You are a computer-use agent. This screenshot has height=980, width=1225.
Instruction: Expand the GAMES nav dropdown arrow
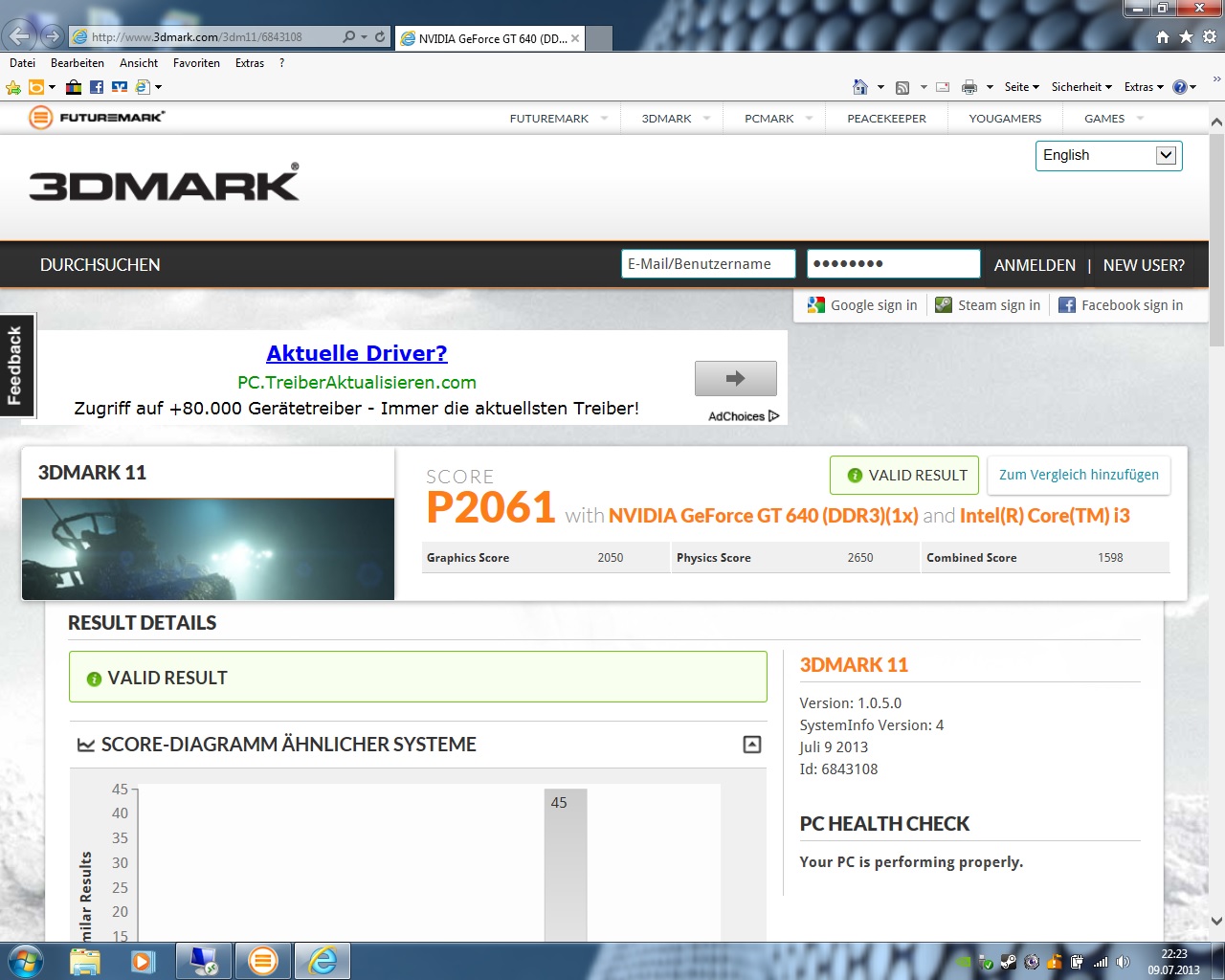point(1140,119)
